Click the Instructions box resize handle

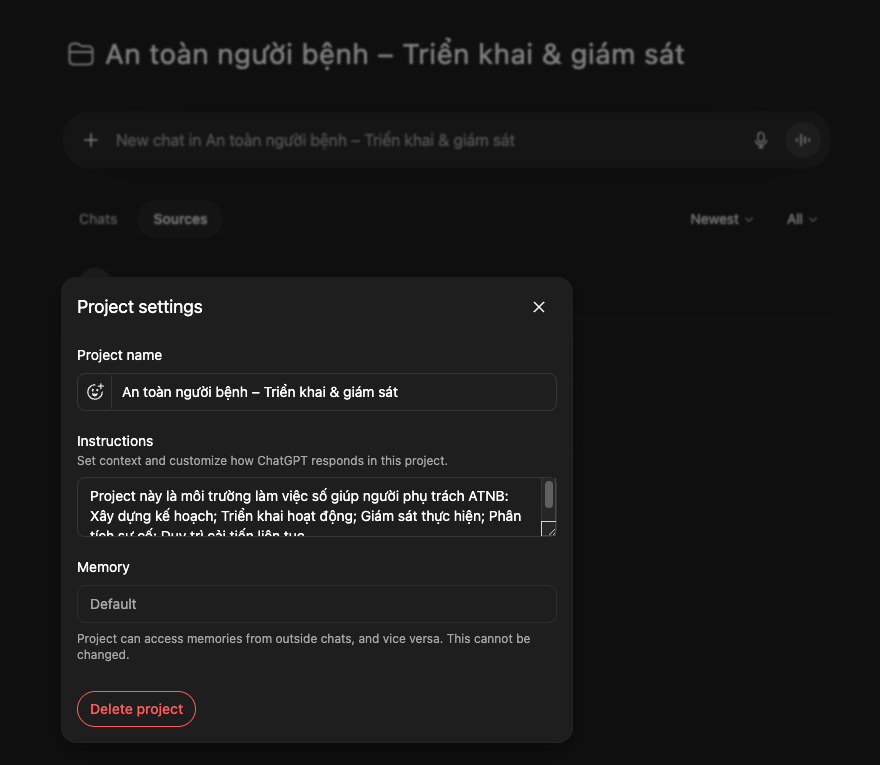548,528
